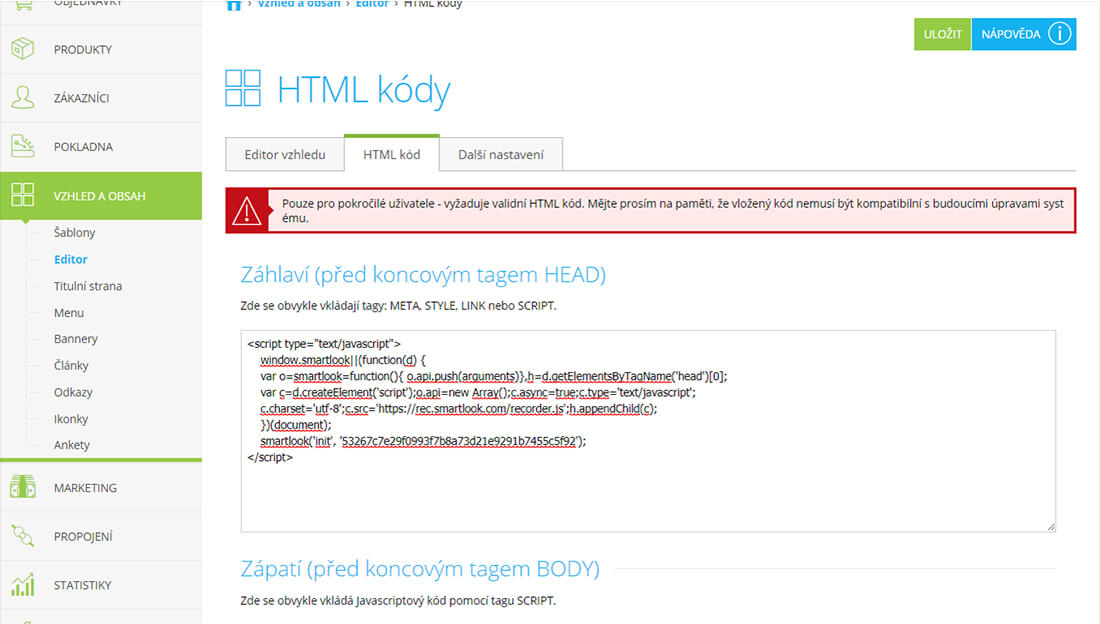Select the Editor submenu item
The height and width of the screenshot is (624, 1100).
coord(71,259)
